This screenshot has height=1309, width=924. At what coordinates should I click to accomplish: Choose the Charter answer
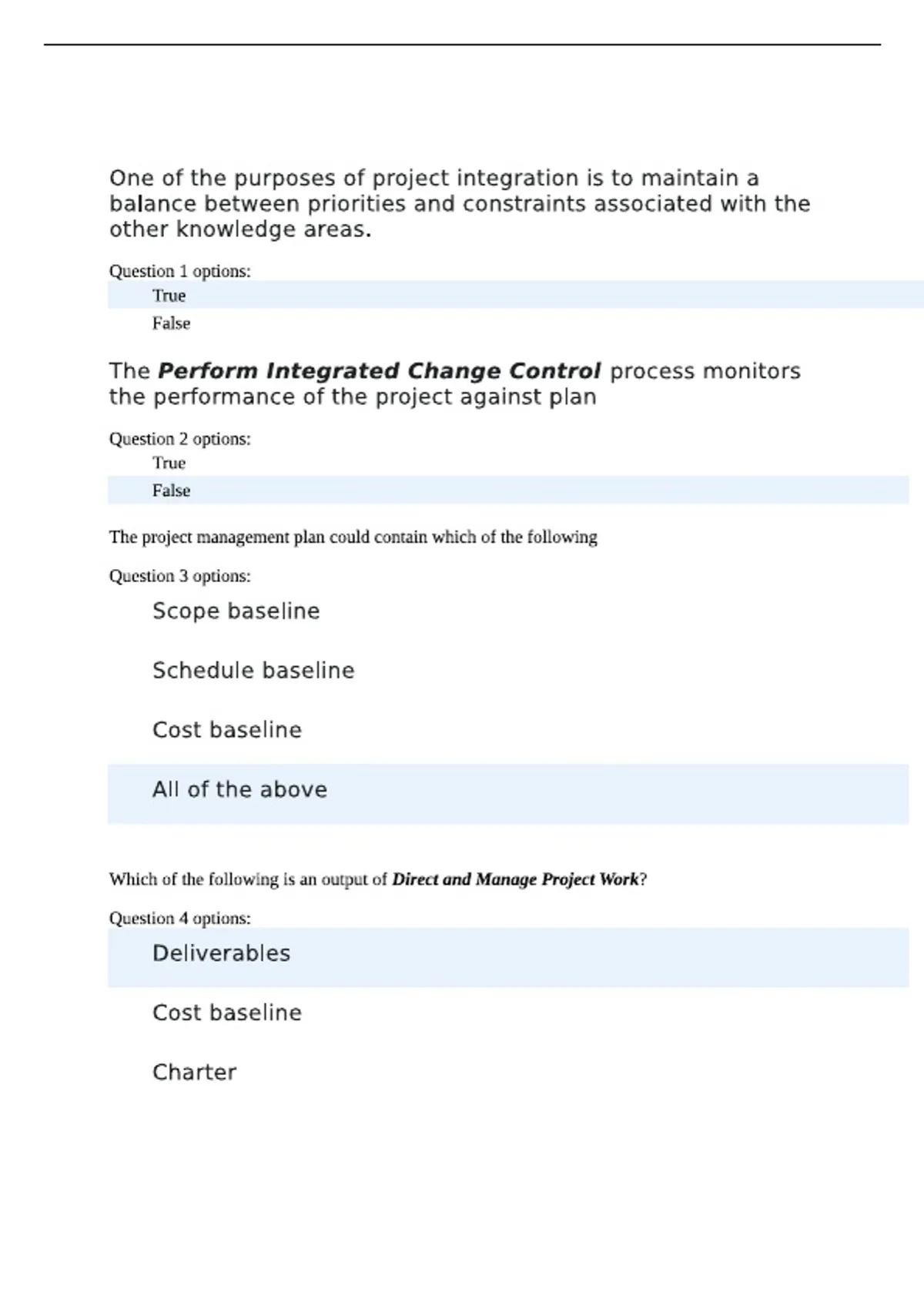coord(194,1072)
